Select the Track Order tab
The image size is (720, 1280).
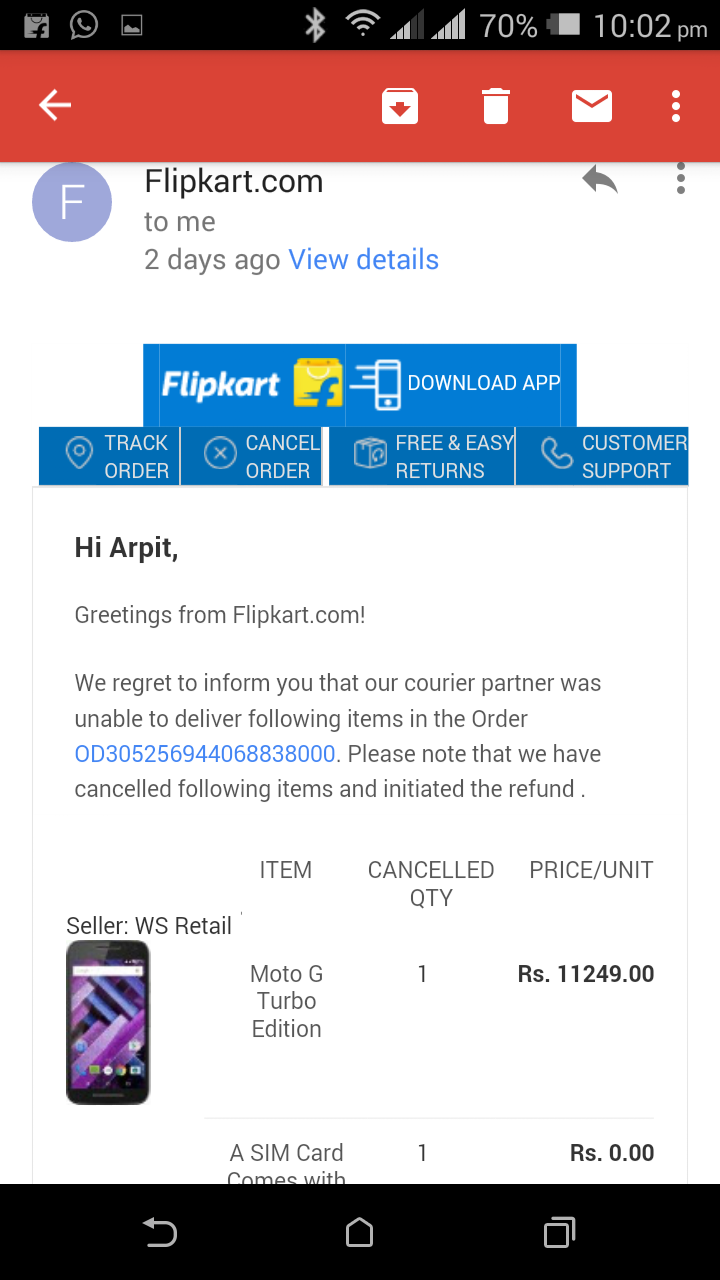110,456
